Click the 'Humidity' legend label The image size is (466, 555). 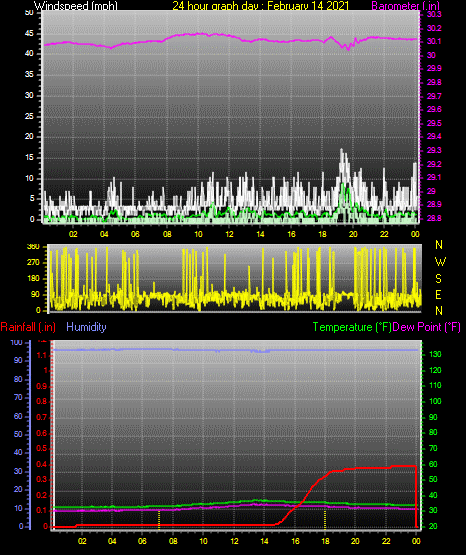click(86, 327)
